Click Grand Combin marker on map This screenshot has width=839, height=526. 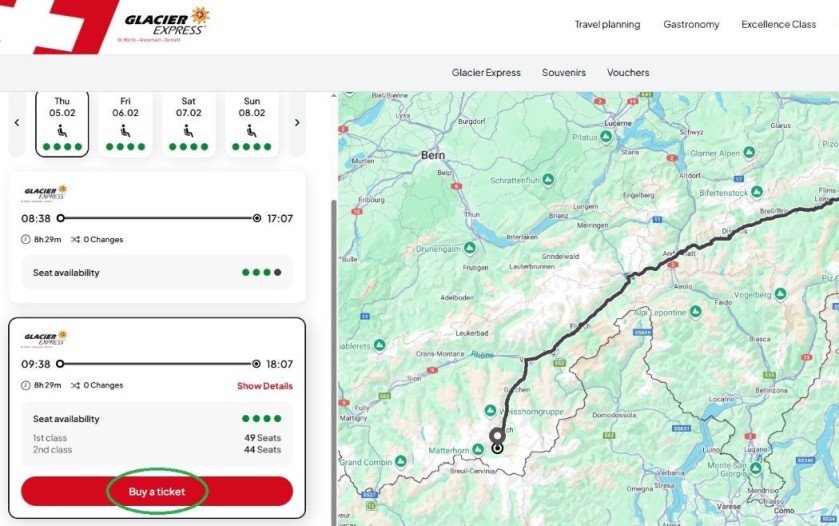[x=401, y=461]
